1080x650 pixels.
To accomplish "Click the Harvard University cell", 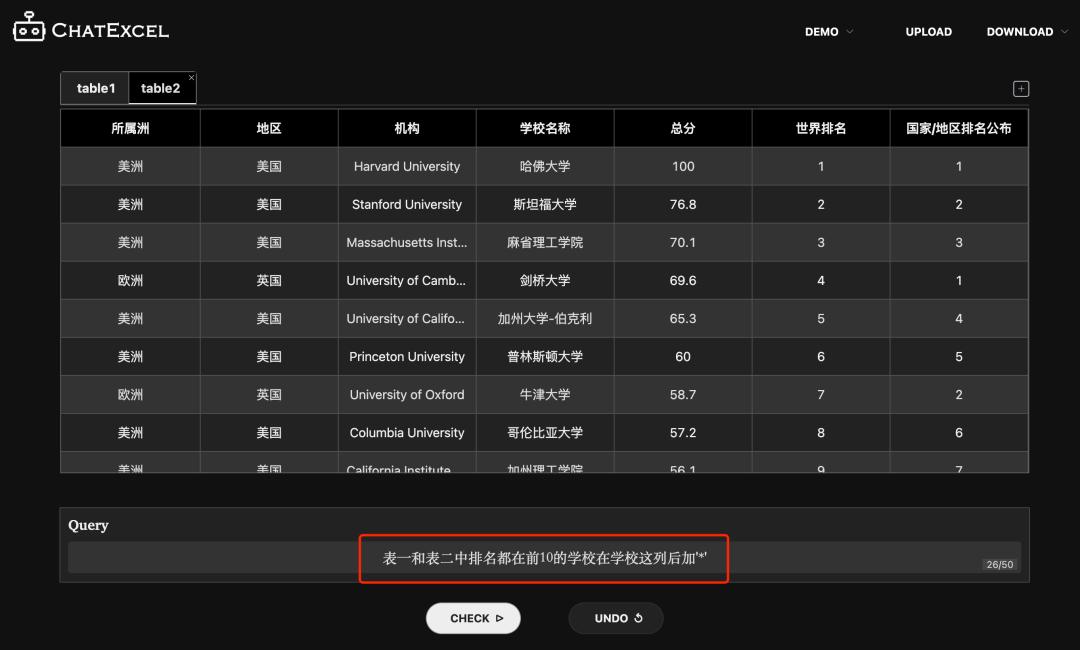I will coord(406,166).
